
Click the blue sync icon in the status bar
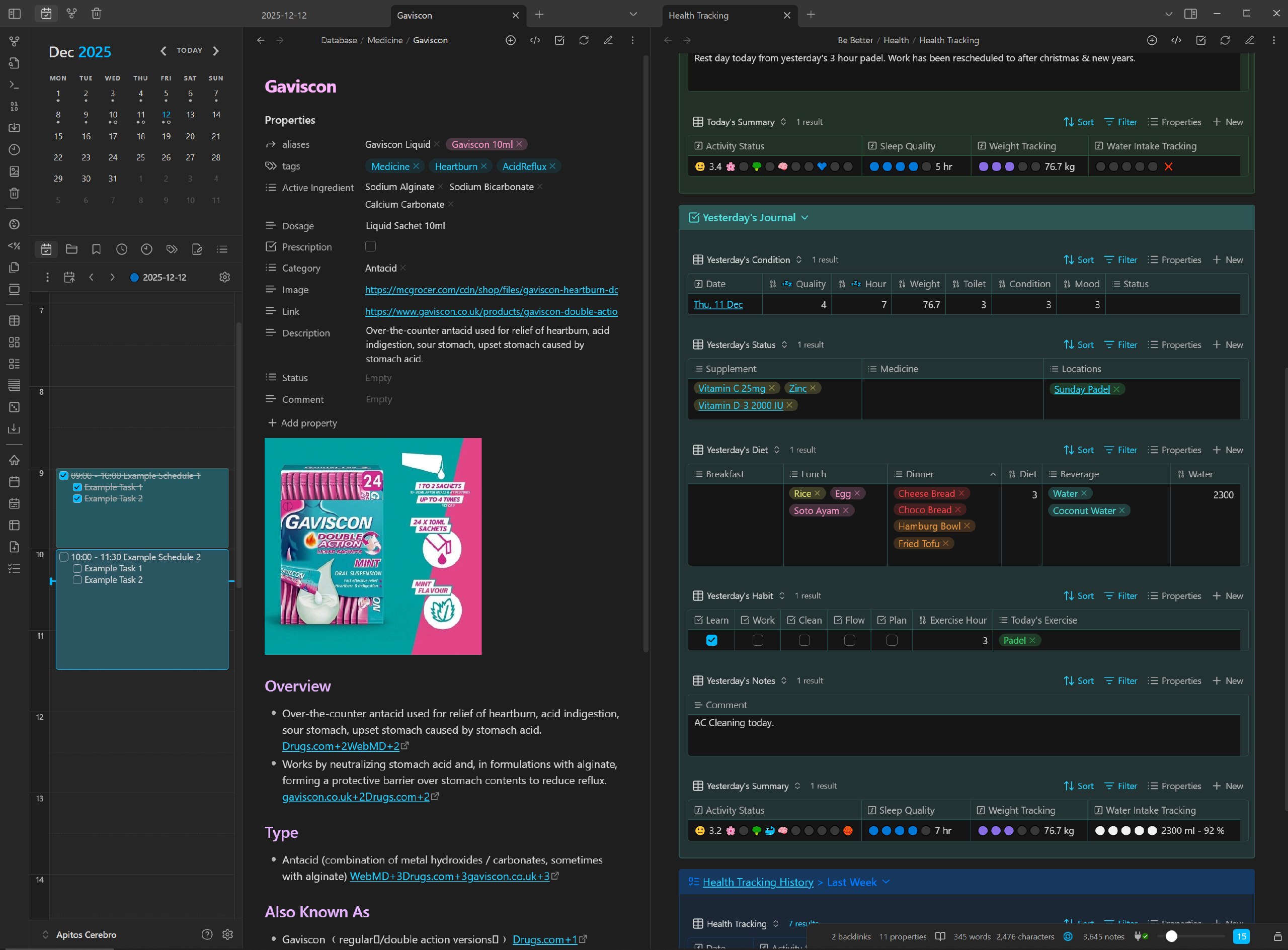point(1068,937)
